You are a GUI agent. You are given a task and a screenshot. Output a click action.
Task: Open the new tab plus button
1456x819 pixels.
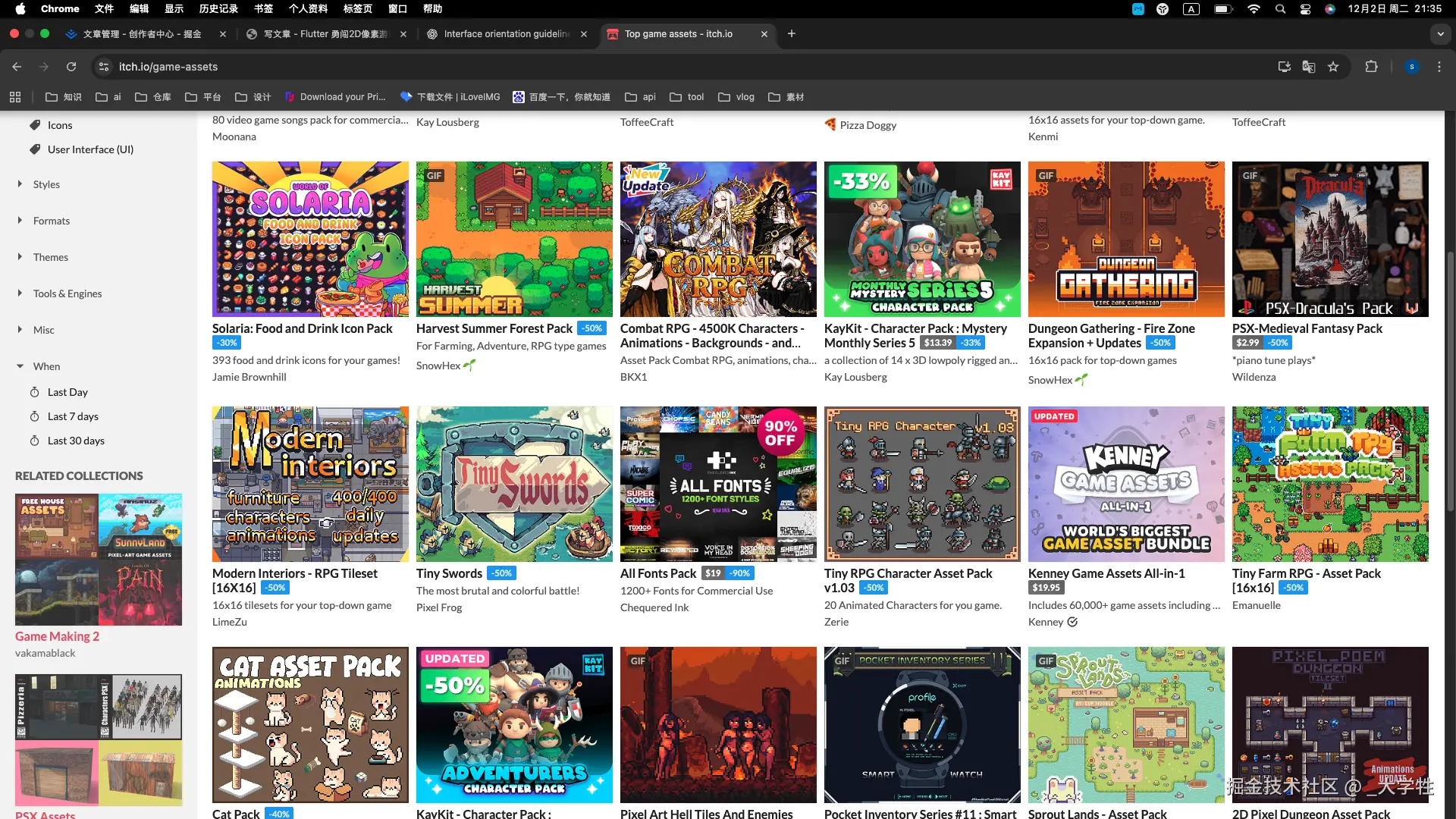pyautogui.click(x=792, y=33)
